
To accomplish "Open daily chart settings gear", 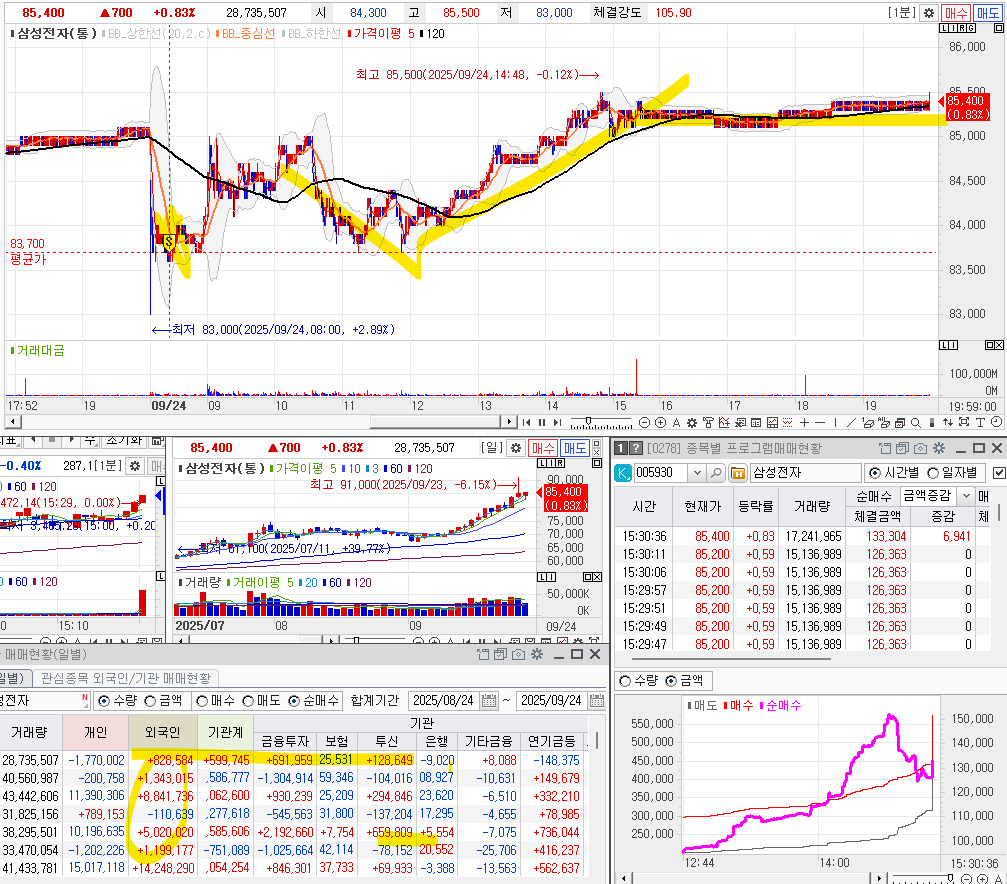I will coord(516,448).
